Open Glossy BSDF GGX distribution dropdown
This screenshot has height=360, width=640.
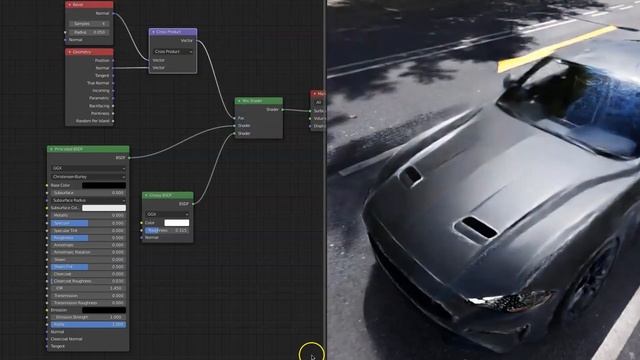point(168,214)
